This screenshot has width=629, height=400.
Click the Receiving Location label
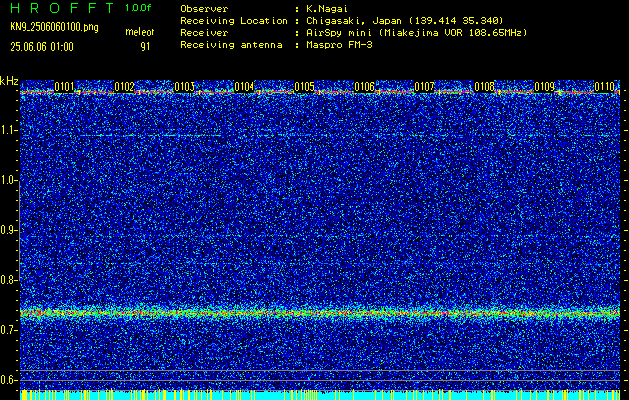(x=234, y=21)
